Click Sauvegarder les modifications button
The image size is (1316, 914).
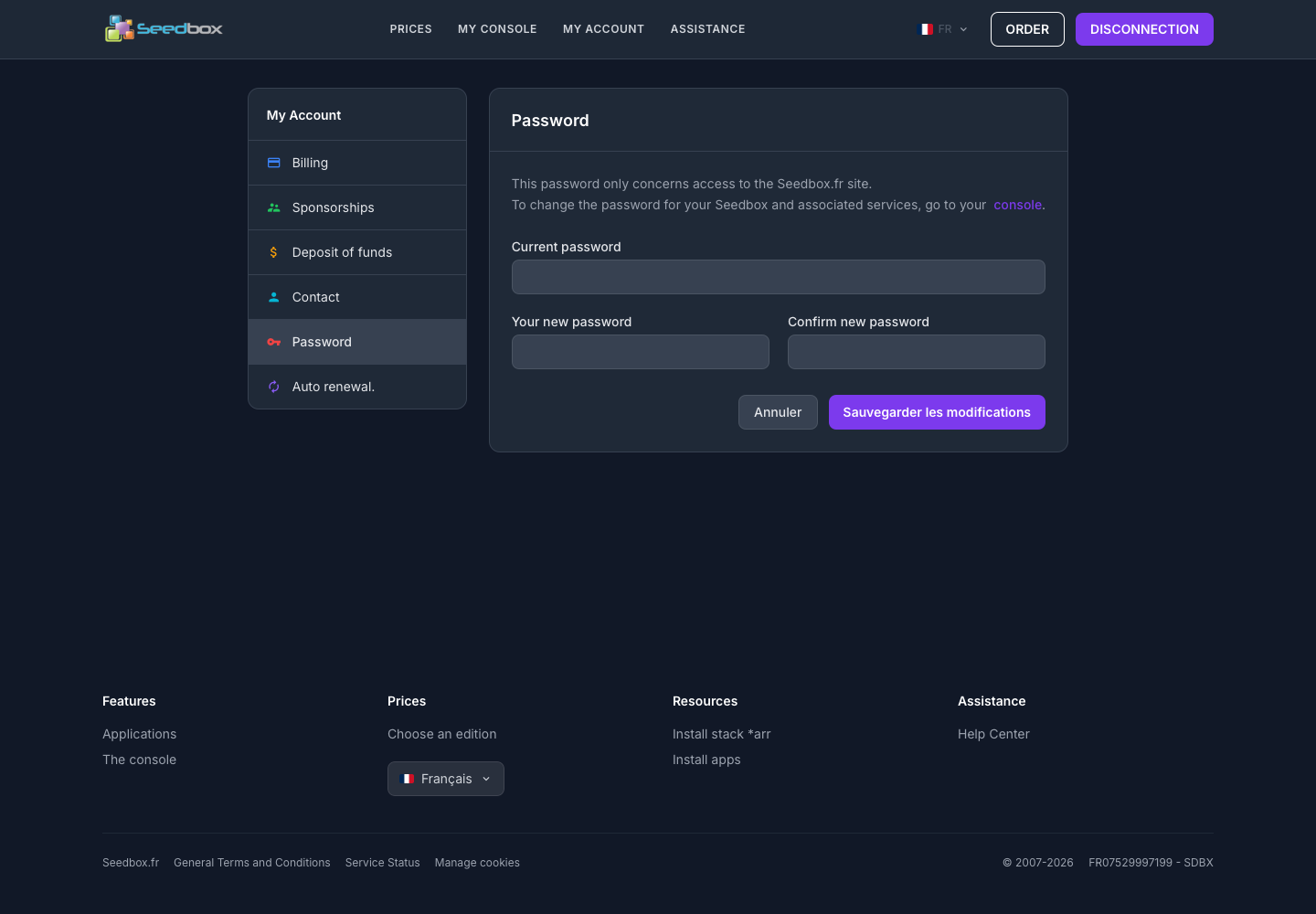tap(937, 412)
